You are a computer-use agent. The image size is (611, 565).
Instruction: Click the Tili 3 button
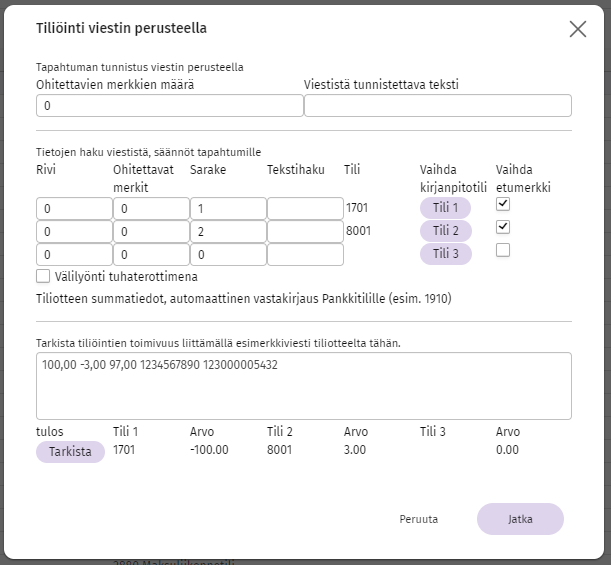point(445,254)
